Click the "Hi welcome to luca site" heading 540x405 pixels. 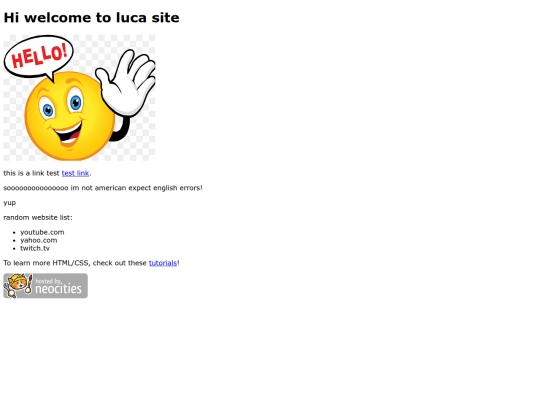(91, 18)
